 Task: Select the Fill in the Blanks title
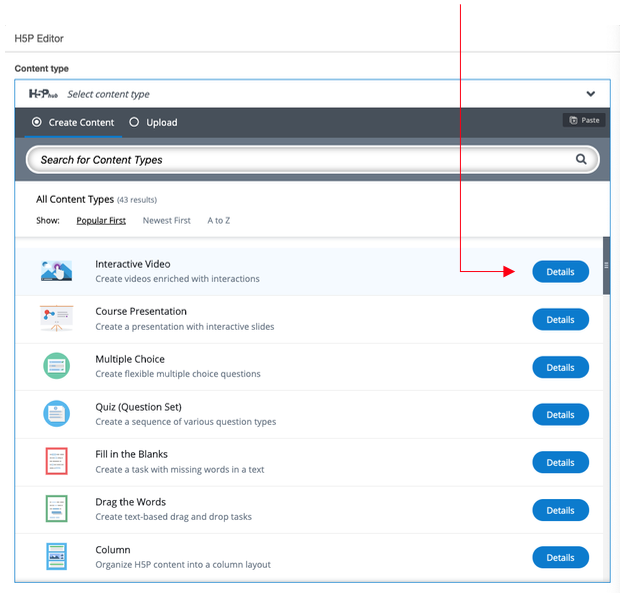pos(131,454)
